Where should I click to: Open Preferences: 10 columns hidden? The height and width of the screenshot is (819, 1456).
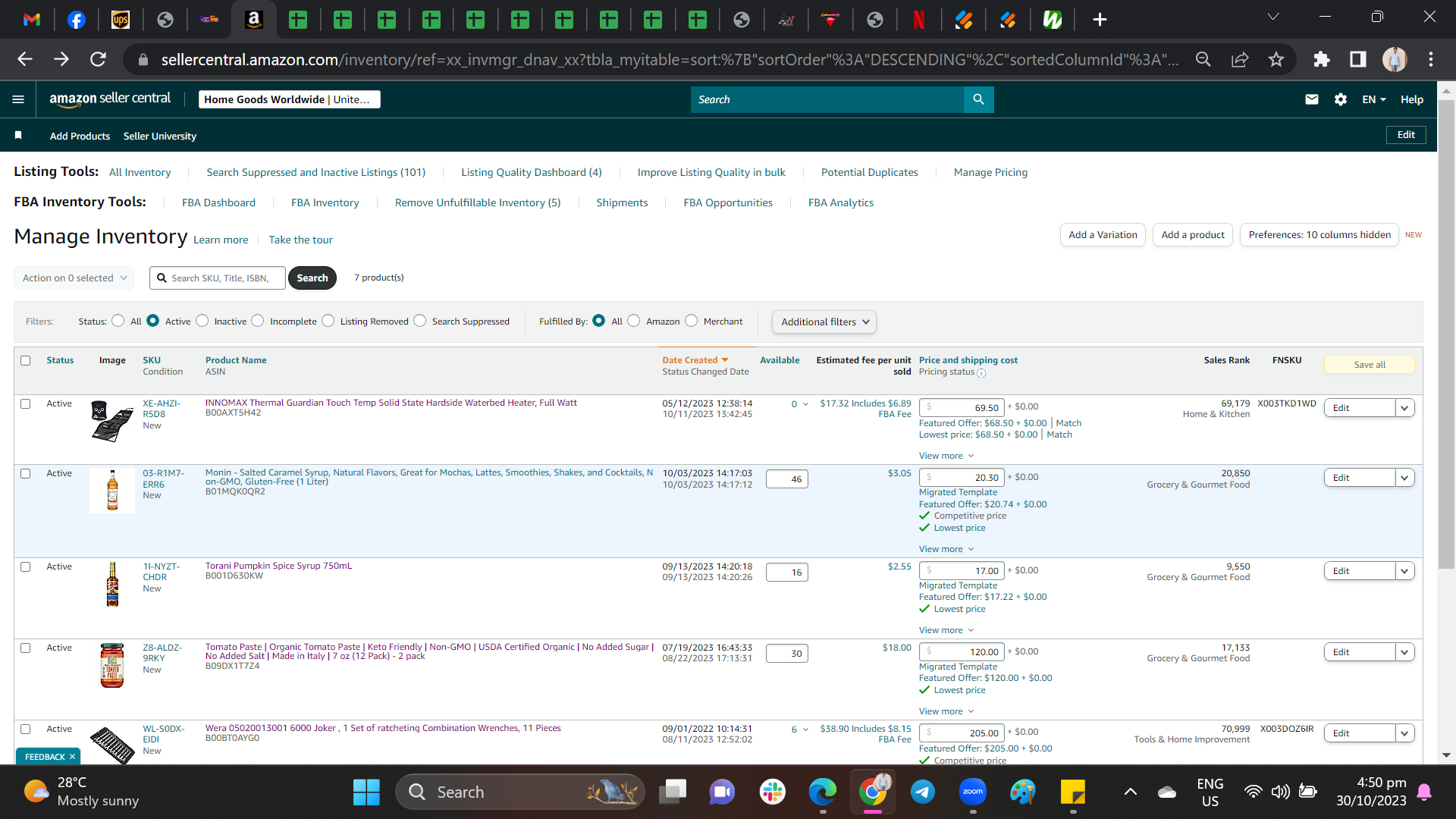[x=1319, y=235]
